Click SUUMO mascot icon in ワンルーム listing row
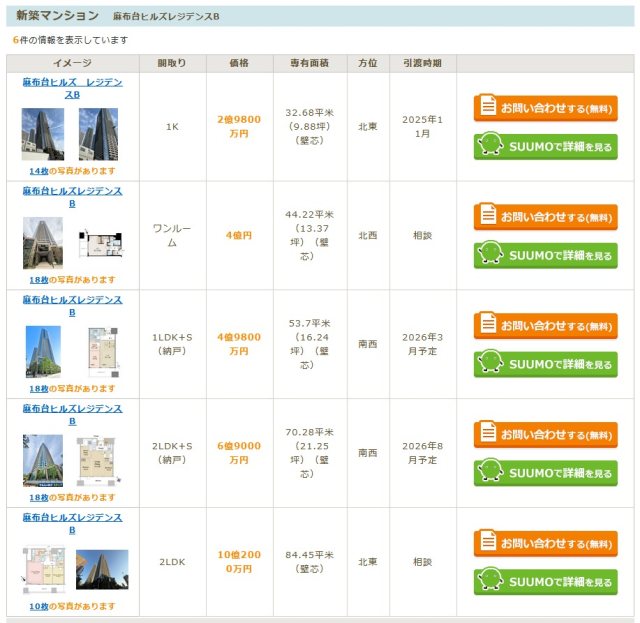This screenshot has height=623, width=640. click(489, 255)
